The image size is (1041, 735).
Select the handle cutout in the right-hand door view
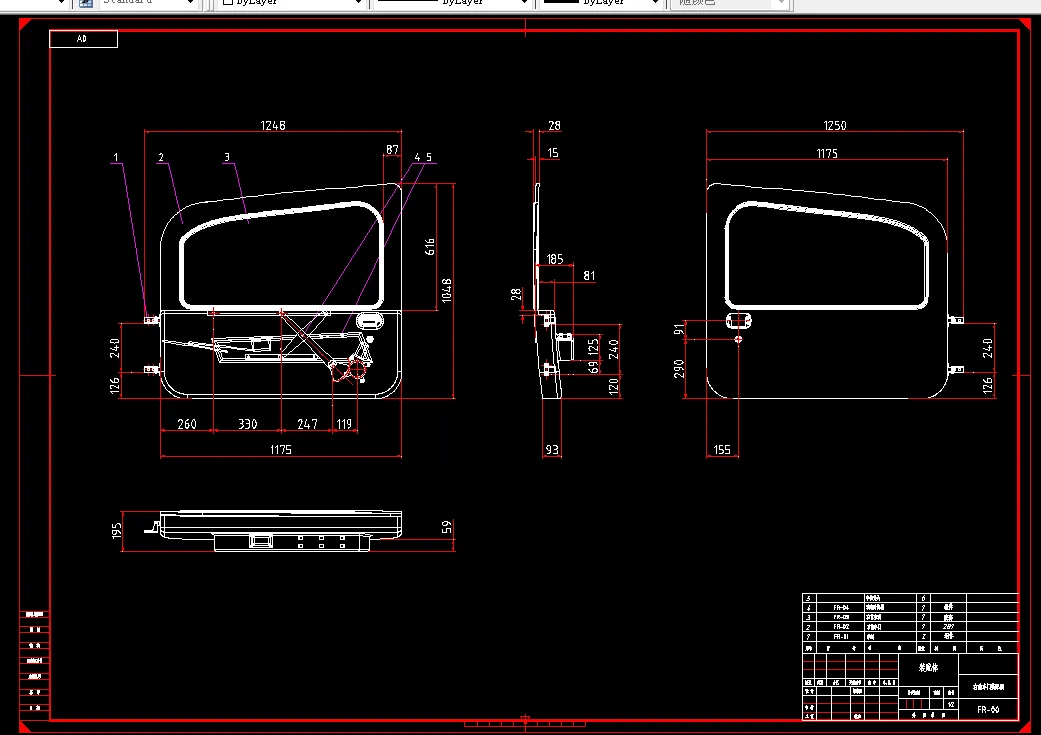click(x=738, y=321)
